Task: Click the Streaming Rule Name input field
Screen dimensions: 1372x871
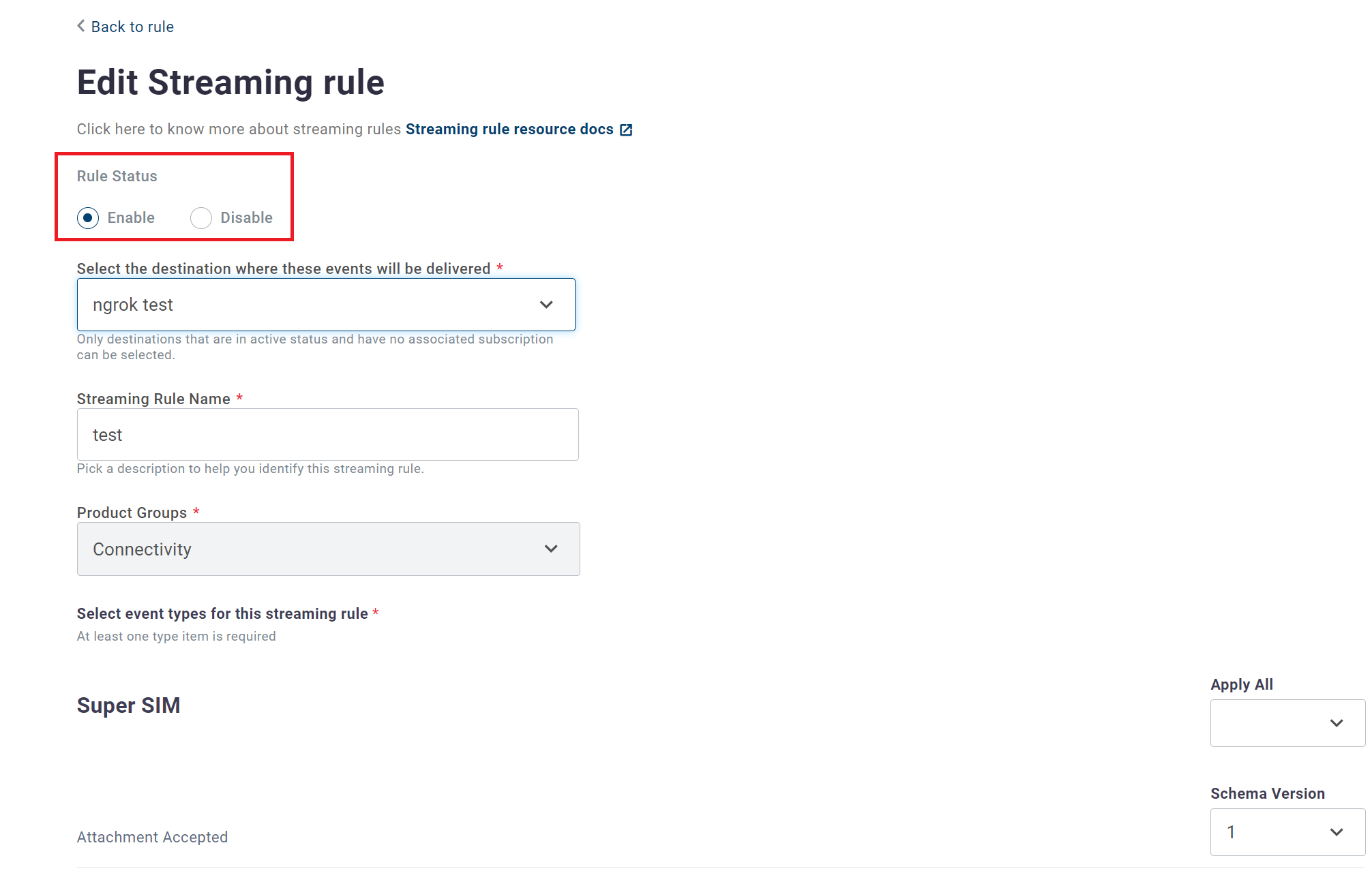Action: (x=327, y=435)
